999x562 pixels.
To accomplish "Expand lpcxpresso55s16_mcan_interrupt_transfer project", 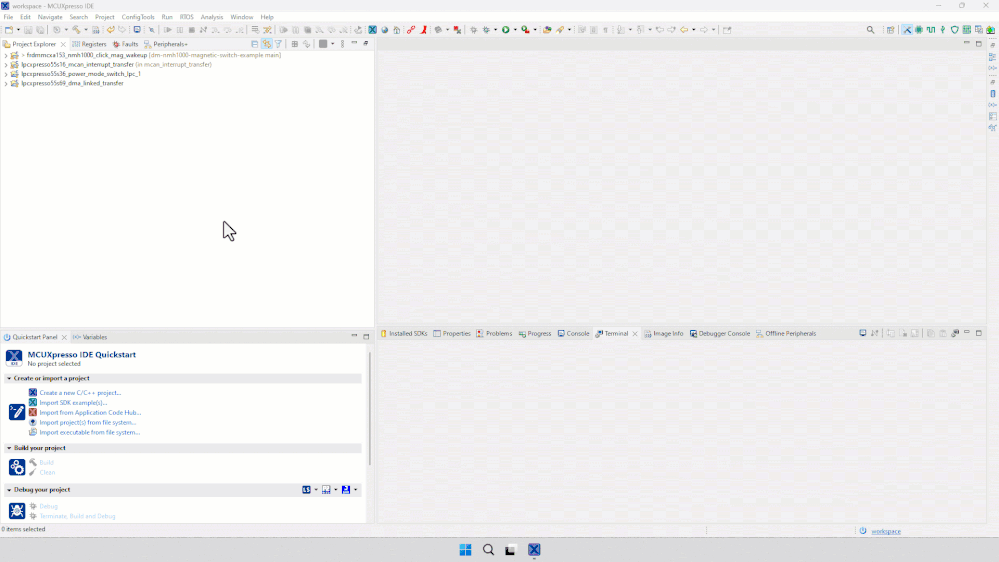I will 6,64.
